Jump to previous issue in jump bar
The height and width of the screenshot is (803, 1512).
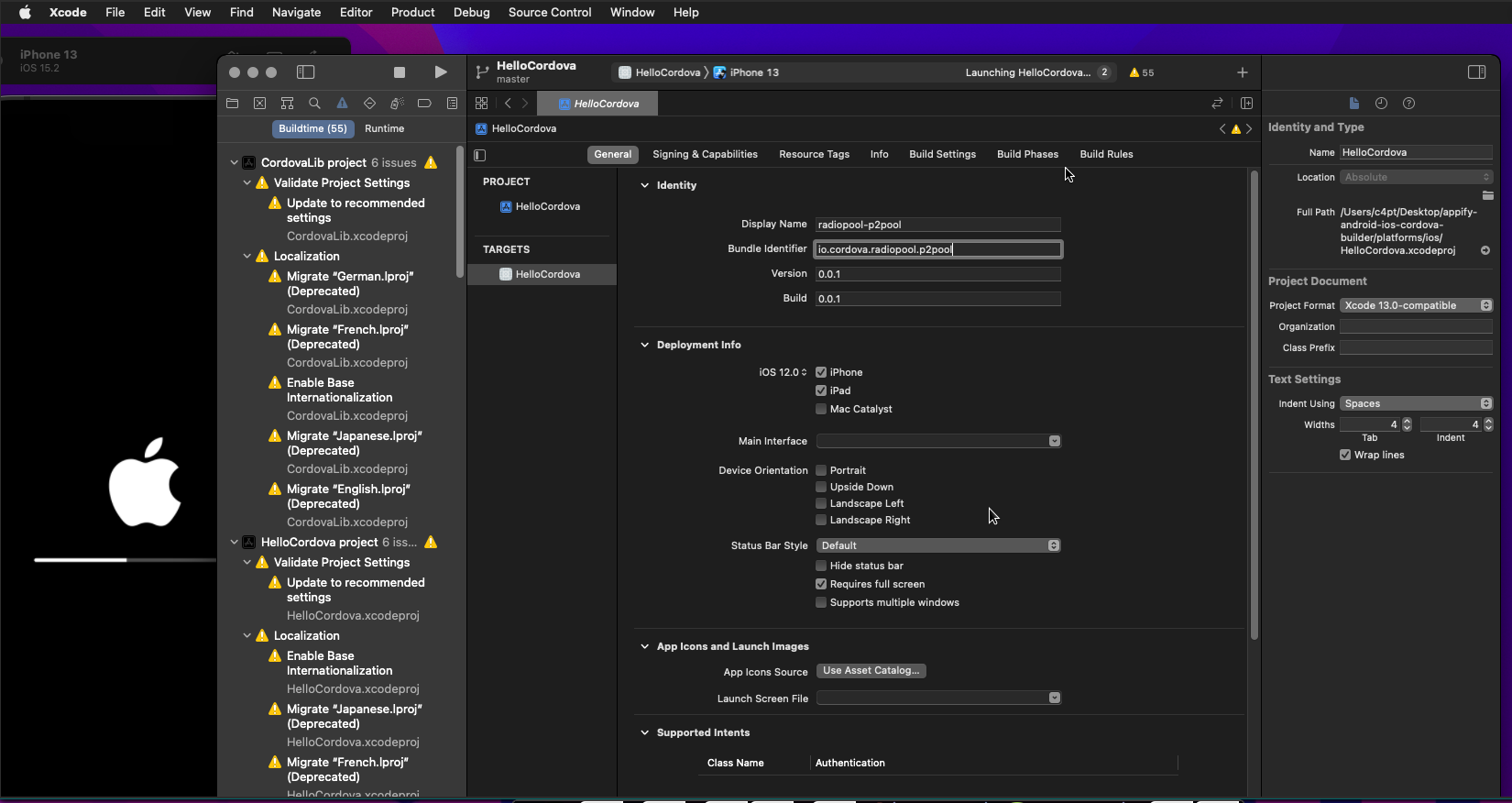pos(1222,129)
